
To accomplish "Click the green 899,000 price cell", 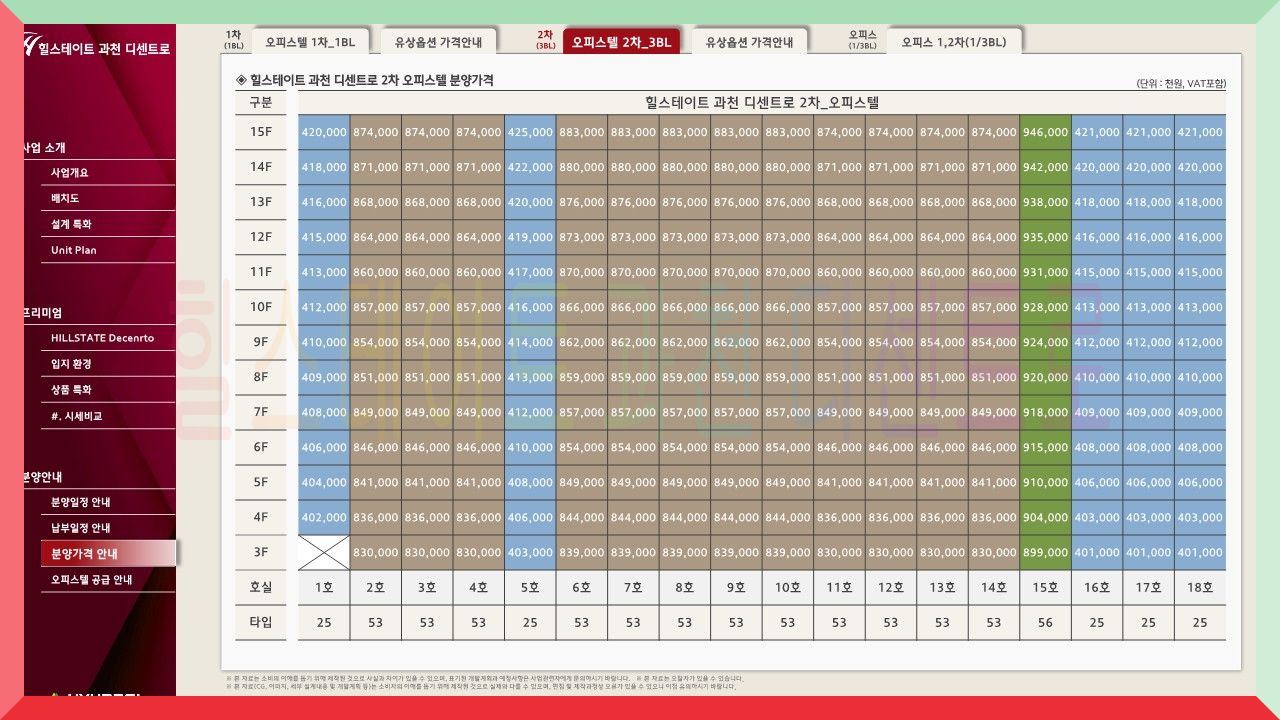I will pyautogui.click(x=1045, y=552).
